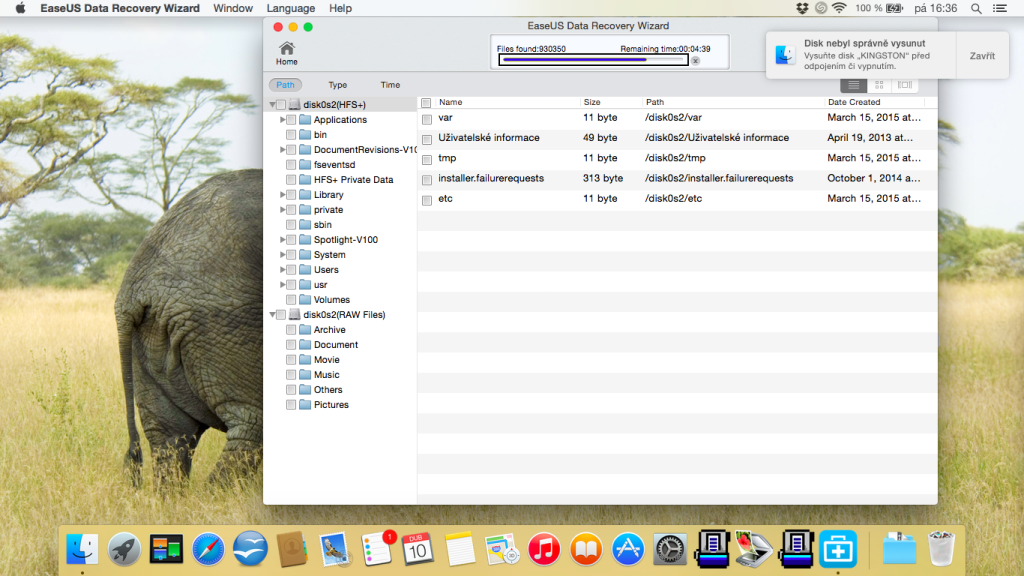The height and width of the screenshot is (576, 1024).
Task: Toggle the select-all checkbox in the header
Action: (x=427, y=102)
